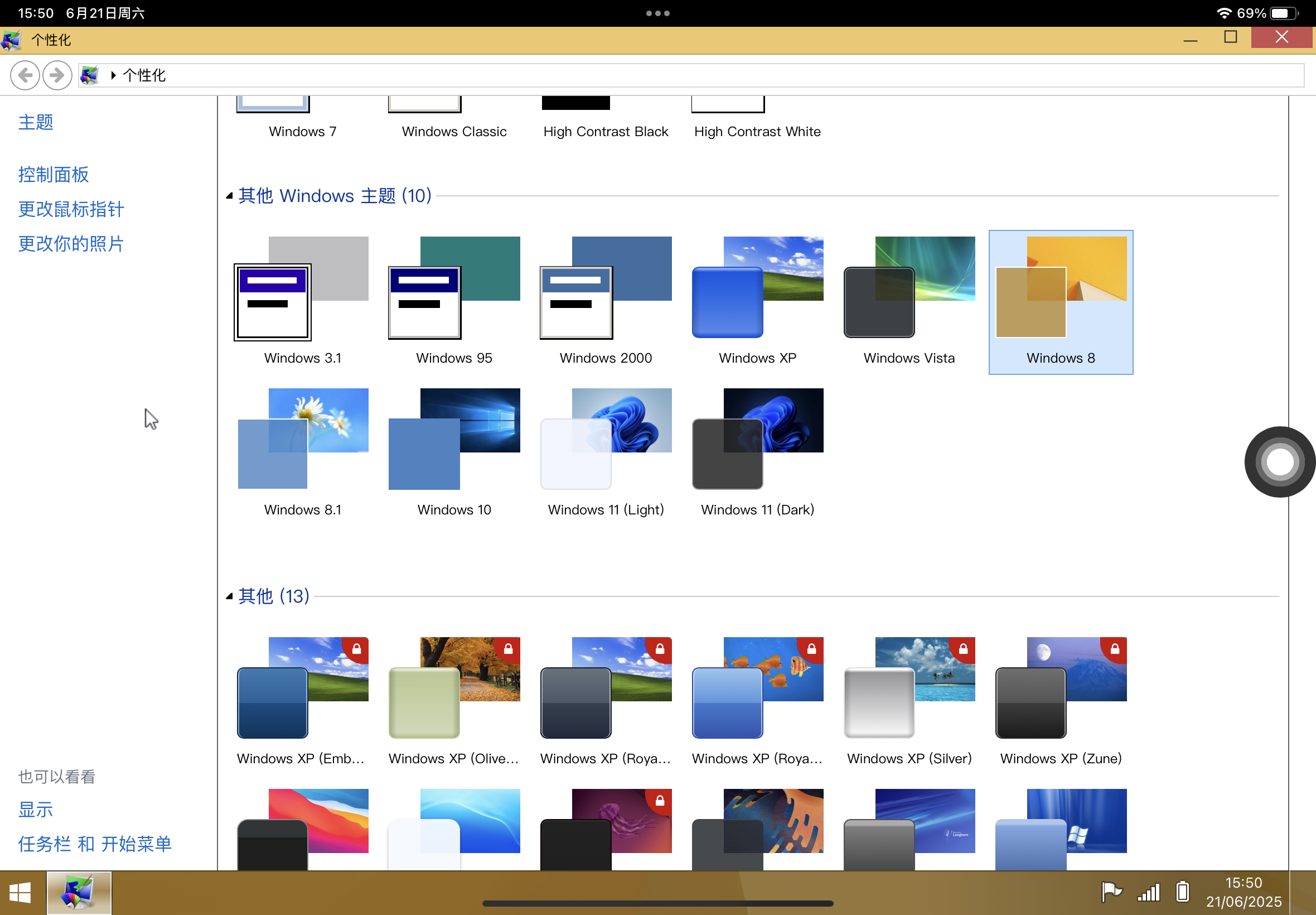
Task: Open the 主题 sidebar link
Action: click(36, 122)
